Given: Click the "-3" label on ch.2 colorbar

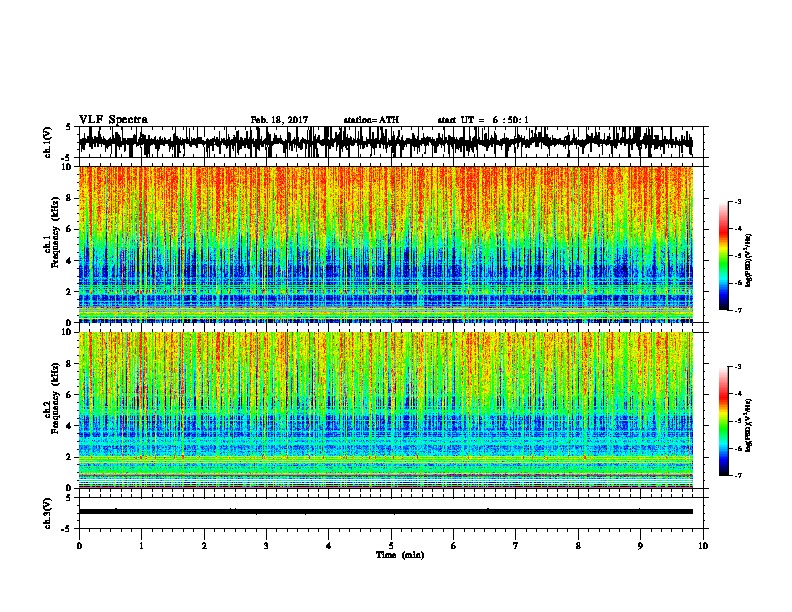Looking at the screenshot, I should coord(738,367).
